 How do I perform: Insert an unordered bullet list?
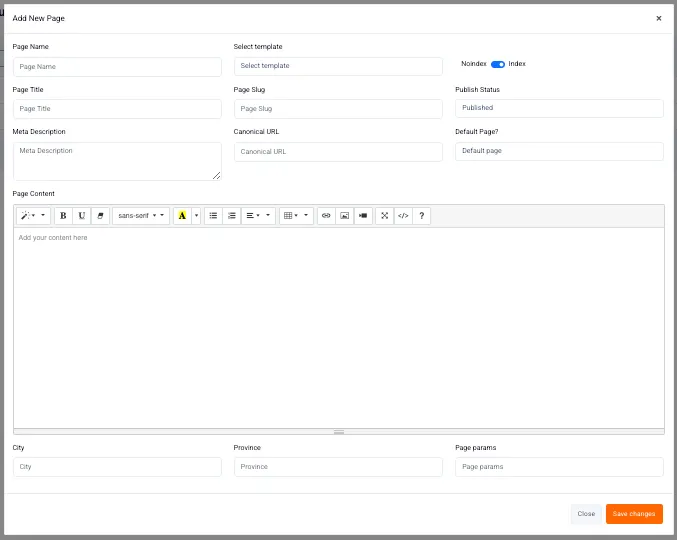pyautogui.click(x=213, y=215)
